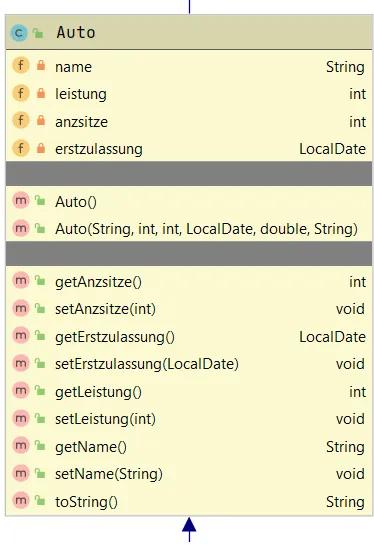The image size is (374, 545).
Task: Select the getErstzulassung() method row
Action: [x=189, y=336]
